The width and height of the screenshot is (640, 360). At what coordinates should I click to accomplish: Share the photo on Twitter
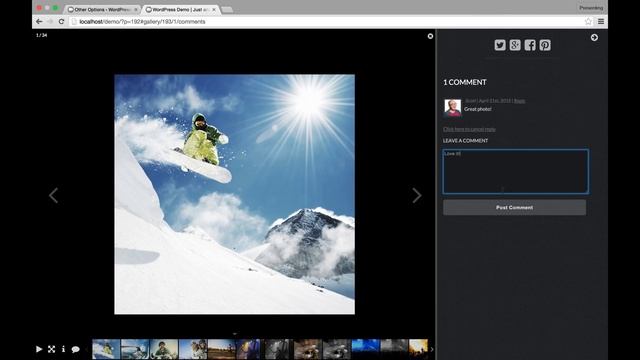(x=500, y=45)
